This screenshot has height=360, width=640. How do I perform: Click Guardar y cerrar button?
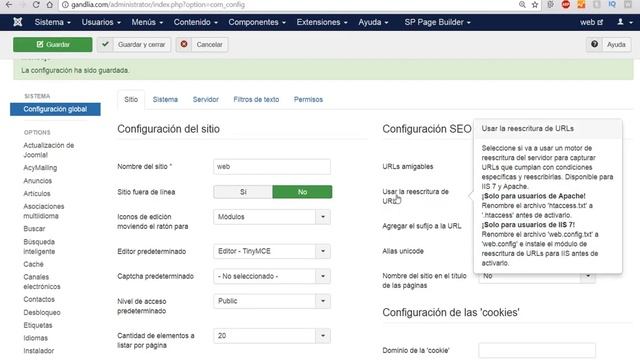[x=134, y=44]
